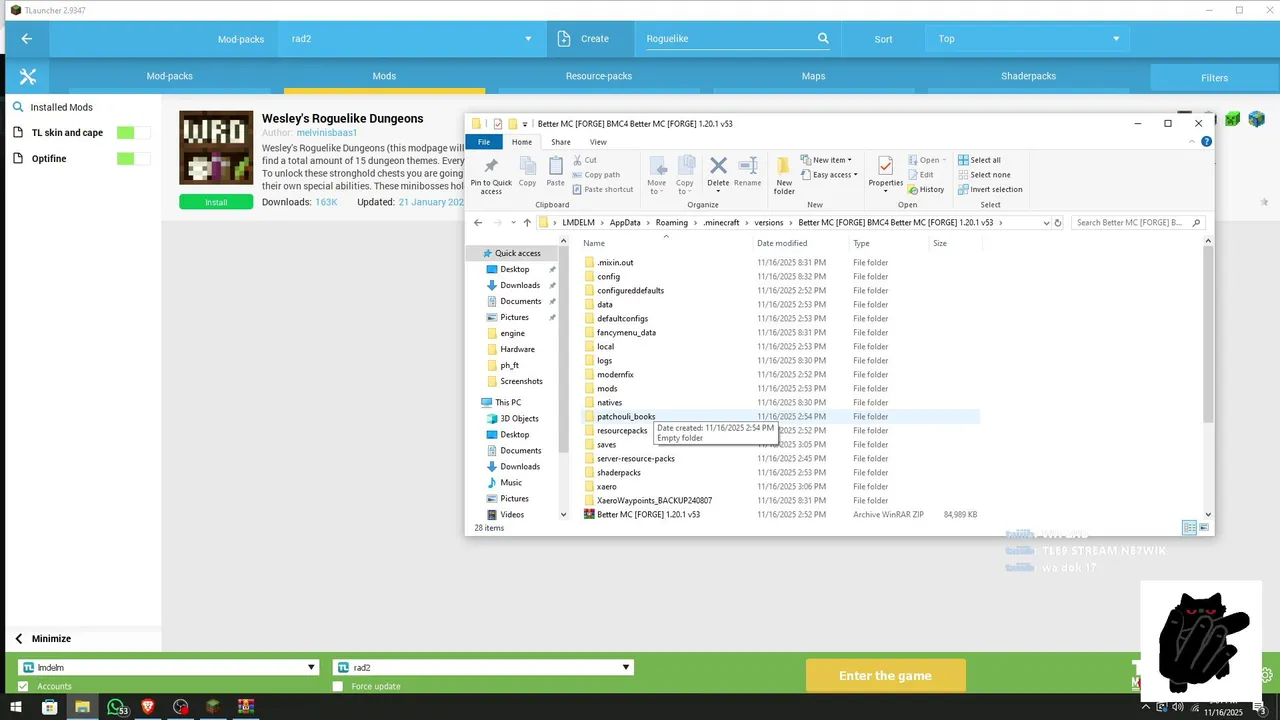Switch to large icons view in Explorer
The width and height of the screenshot is (1280, 720).
1205,527
